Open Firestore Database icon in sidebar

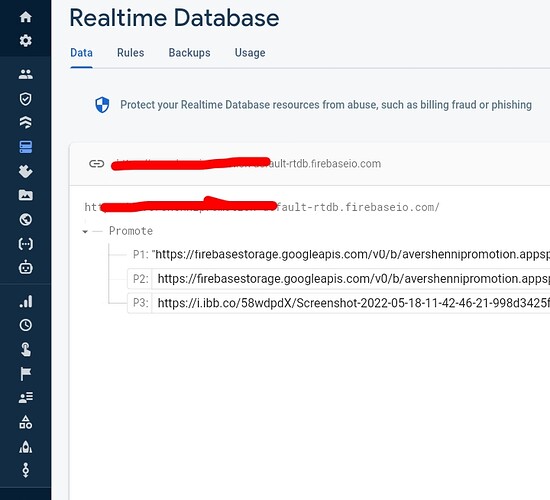coord(26,122)
